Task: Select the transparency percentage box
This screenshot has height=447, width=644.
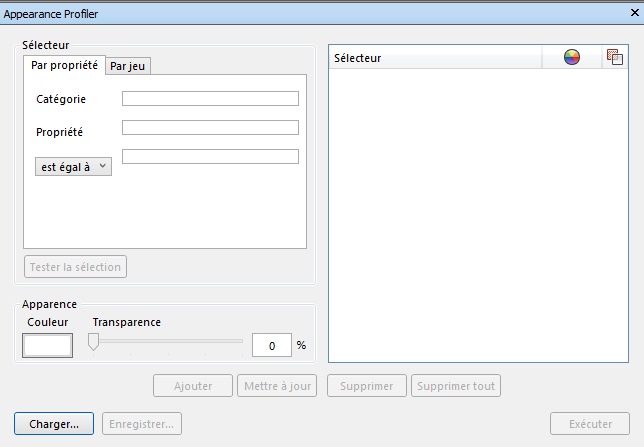Action: (x=271, y=345)
